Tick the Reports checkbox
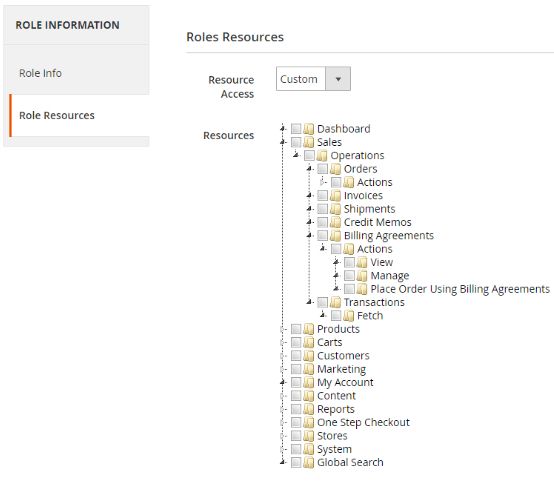The image size is (554, 482). pos(296,409)
